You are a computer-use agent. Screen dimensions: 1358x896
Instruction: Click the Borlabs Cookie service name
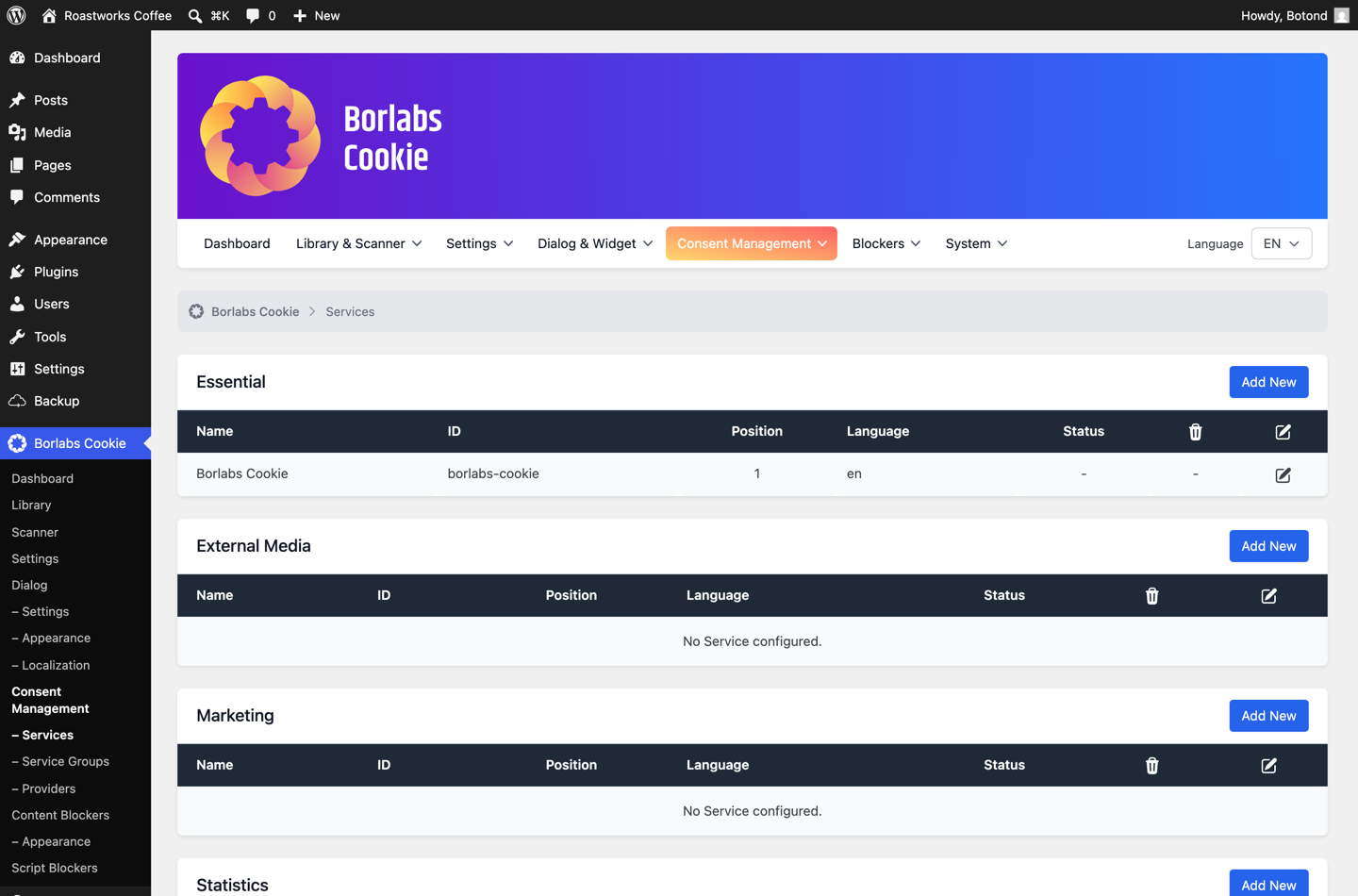242,473
